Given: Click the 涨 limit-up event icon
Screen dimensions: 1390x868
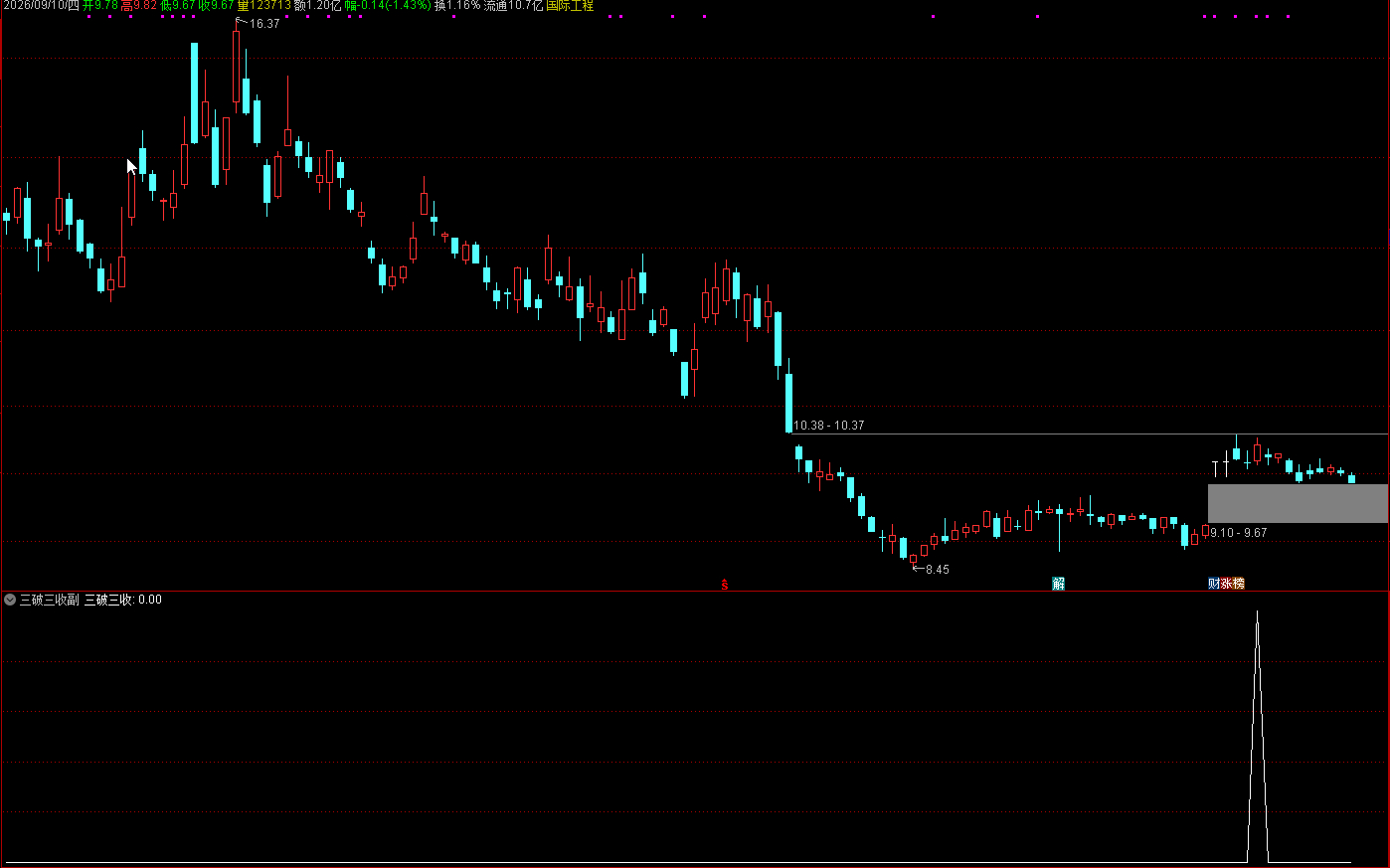Looking at the screenshot, I should 1226,584.
